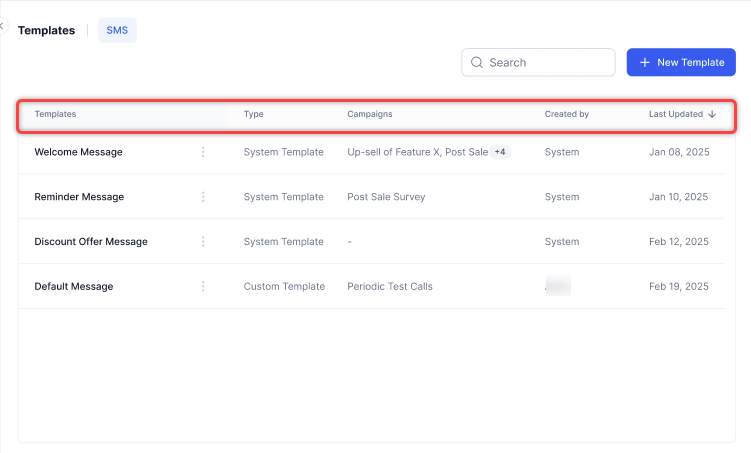Open the Reminder Message template
Image resolution: width=751 pixels, height=453 pixels.
point(79,197)
